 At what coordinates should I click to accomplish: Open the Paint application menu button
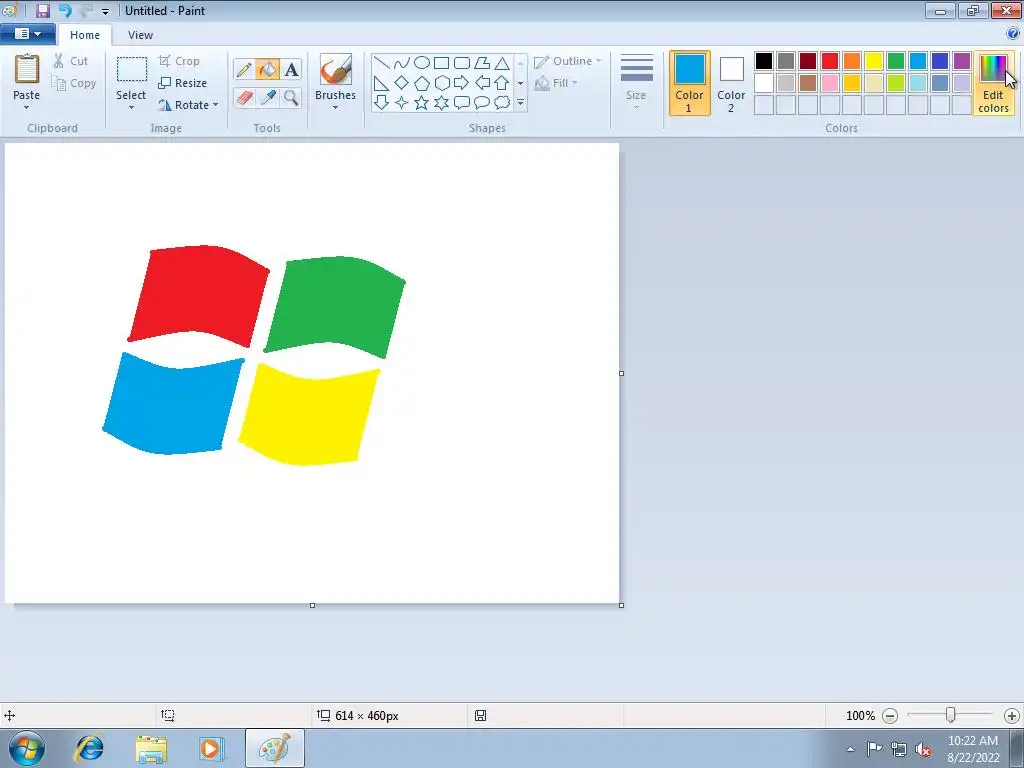tap(27, 33)
